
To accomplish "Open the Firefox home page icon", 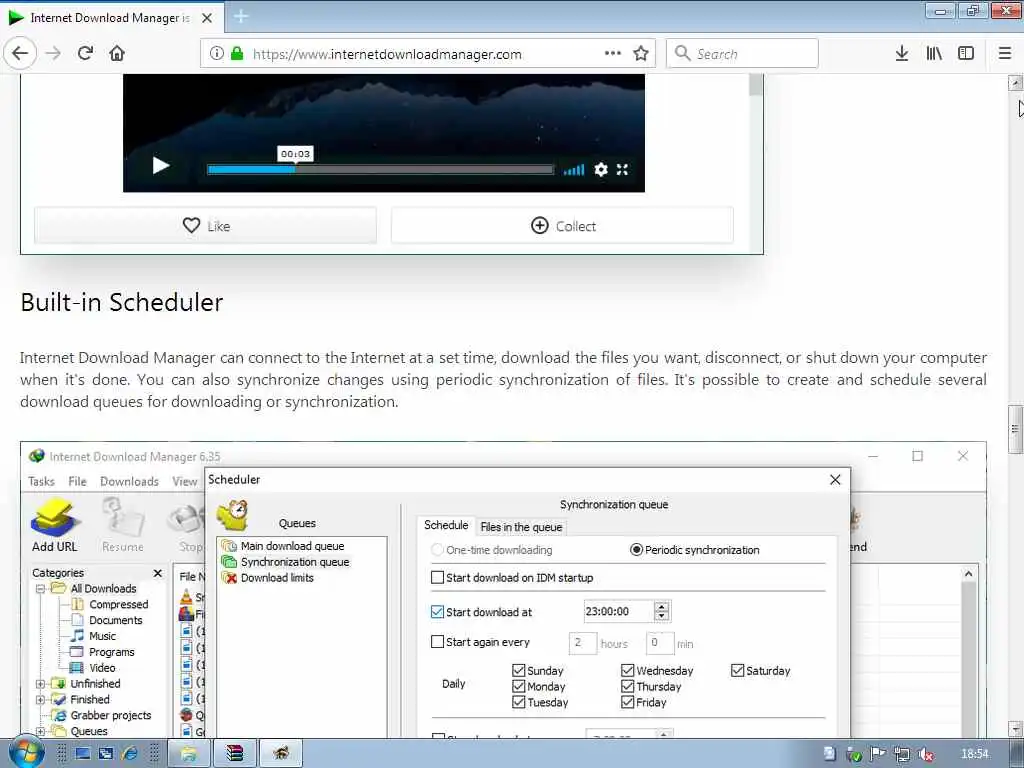I will click(117, 53).
